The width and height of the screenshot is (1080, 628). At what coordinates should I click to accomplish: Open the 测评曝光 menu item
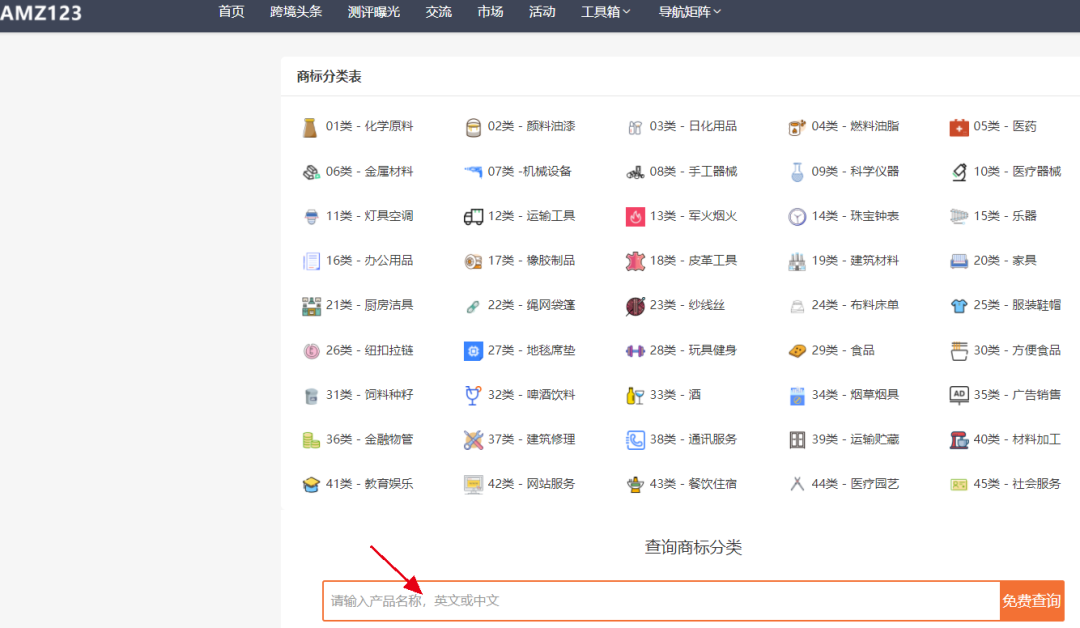(x=373, y=13)
